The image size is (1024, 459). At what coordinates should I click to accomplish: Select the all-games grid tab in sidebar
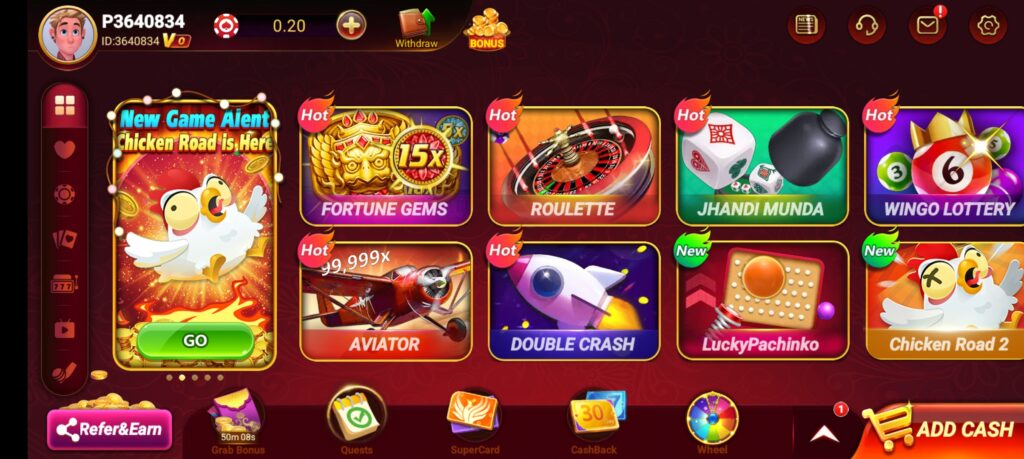[65, 105]
